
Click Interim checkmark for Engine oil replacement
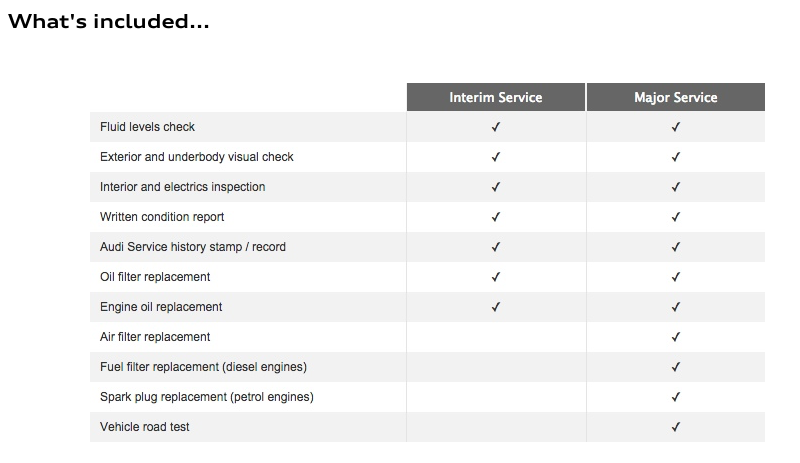(x=496, y=307)
